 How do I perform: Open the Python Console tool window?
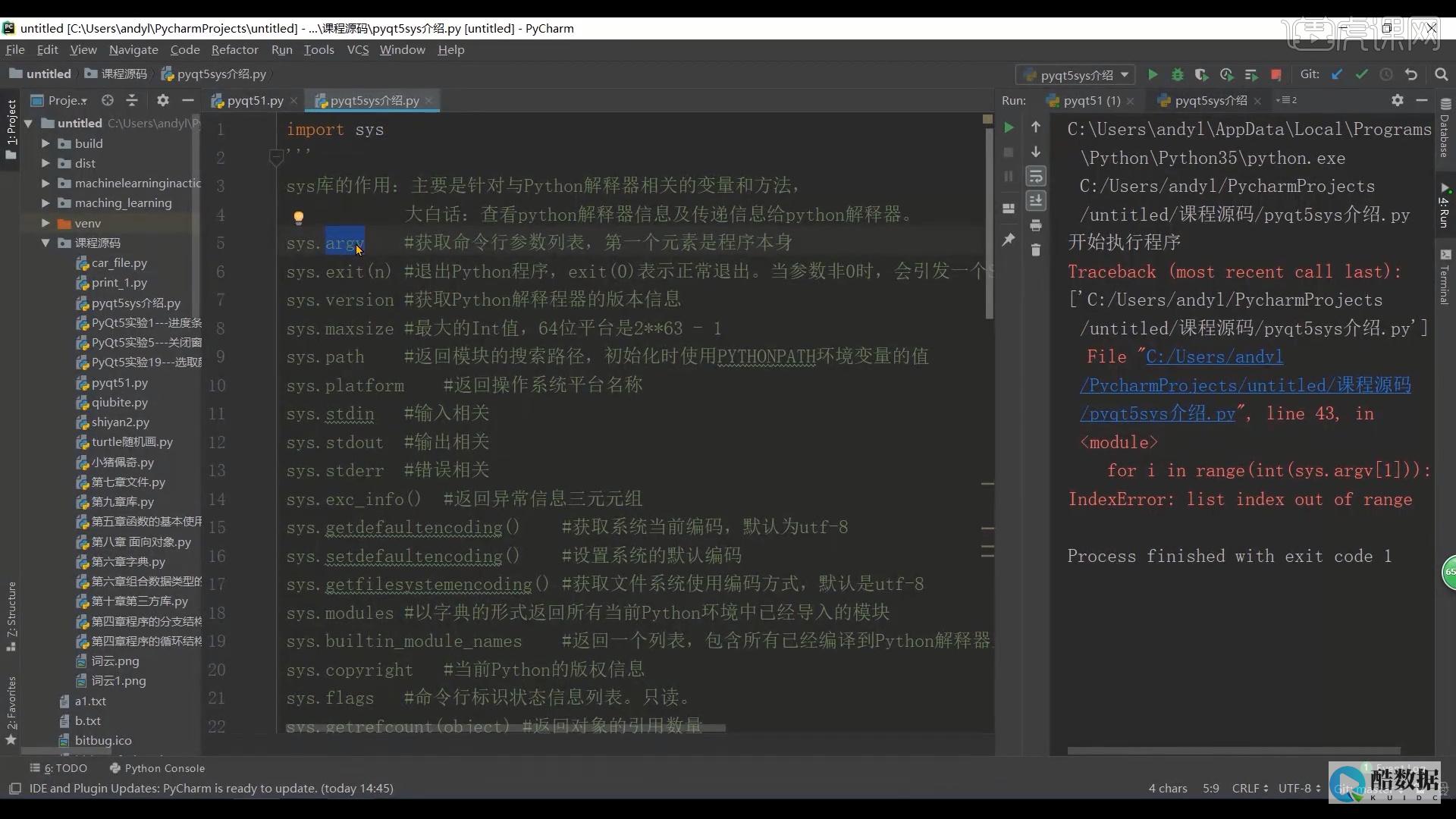point(158,768)
